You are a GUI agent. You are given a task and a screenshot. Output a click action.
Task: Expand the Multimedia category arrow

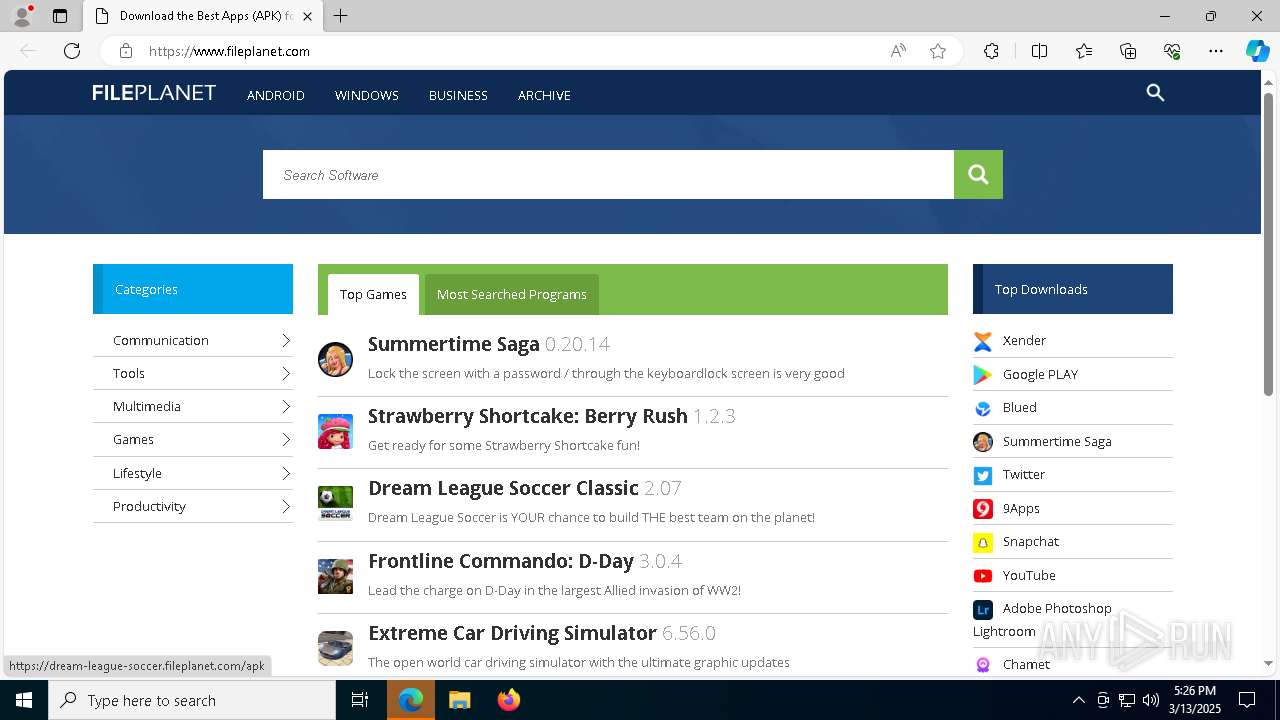pyautogui.click(x=285, y=407)
